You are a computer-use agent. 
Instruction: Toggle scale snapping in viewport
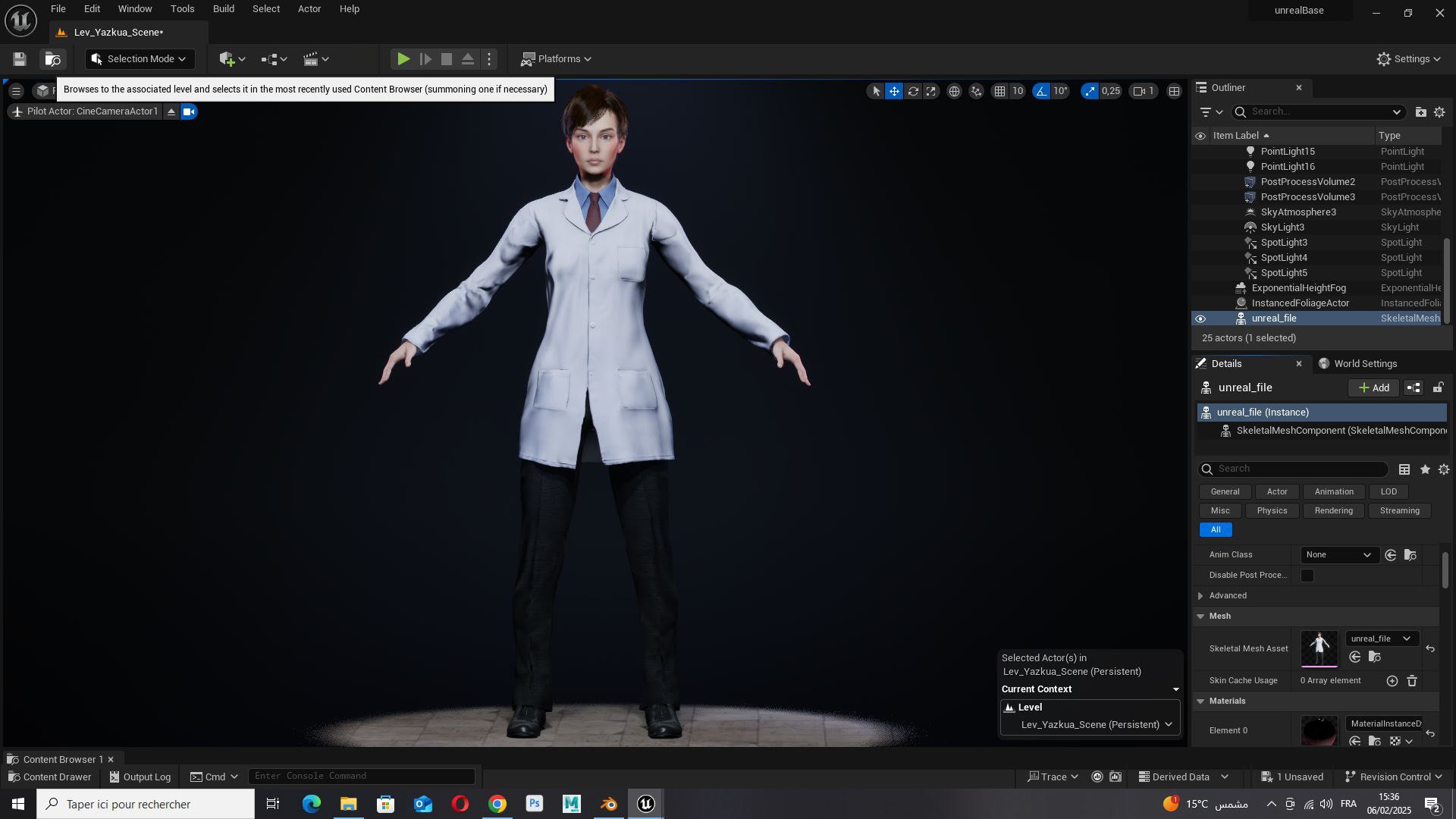point(1090,91)
